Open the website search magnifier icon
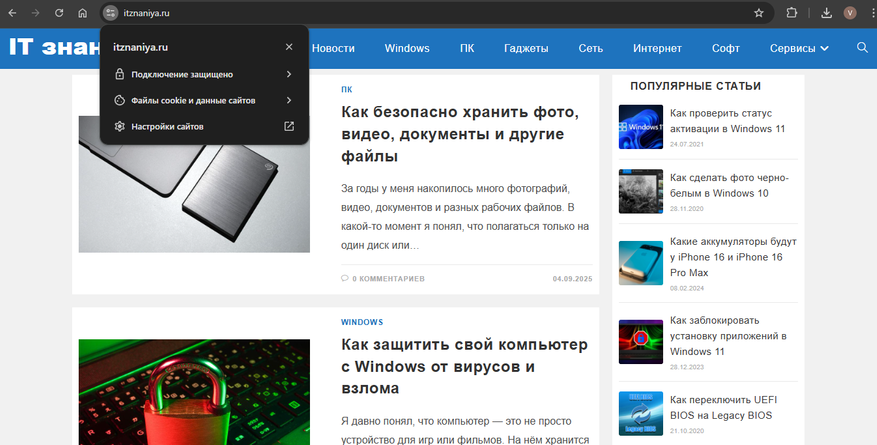877x445 pixels. coord(862,48)
